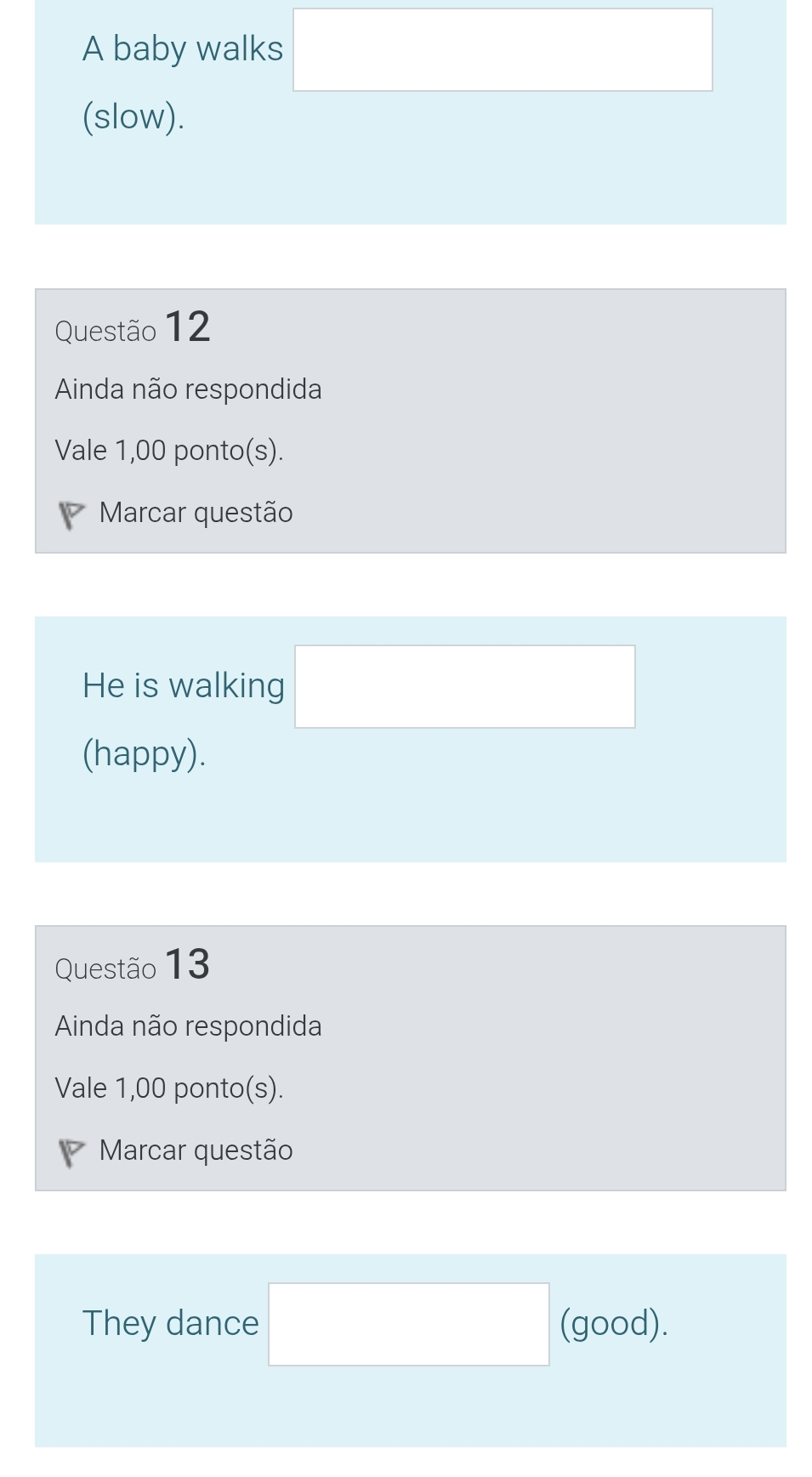Click the 'Questão 13' heading
This screenshot has height=1477, width=812.
[132, 966]
